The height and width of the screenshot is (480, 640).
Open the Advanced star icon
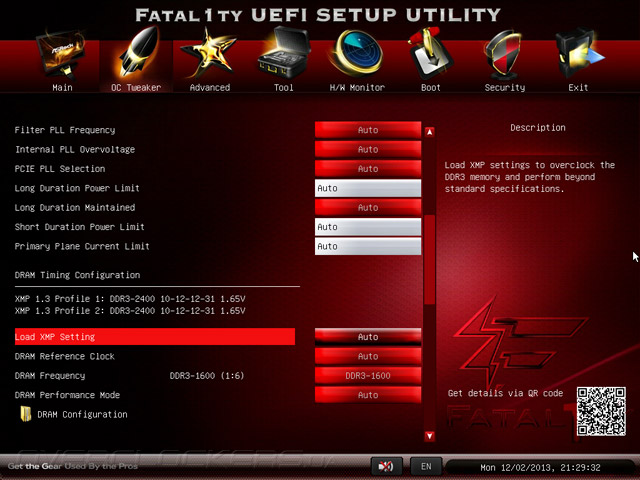click(208, 53)
